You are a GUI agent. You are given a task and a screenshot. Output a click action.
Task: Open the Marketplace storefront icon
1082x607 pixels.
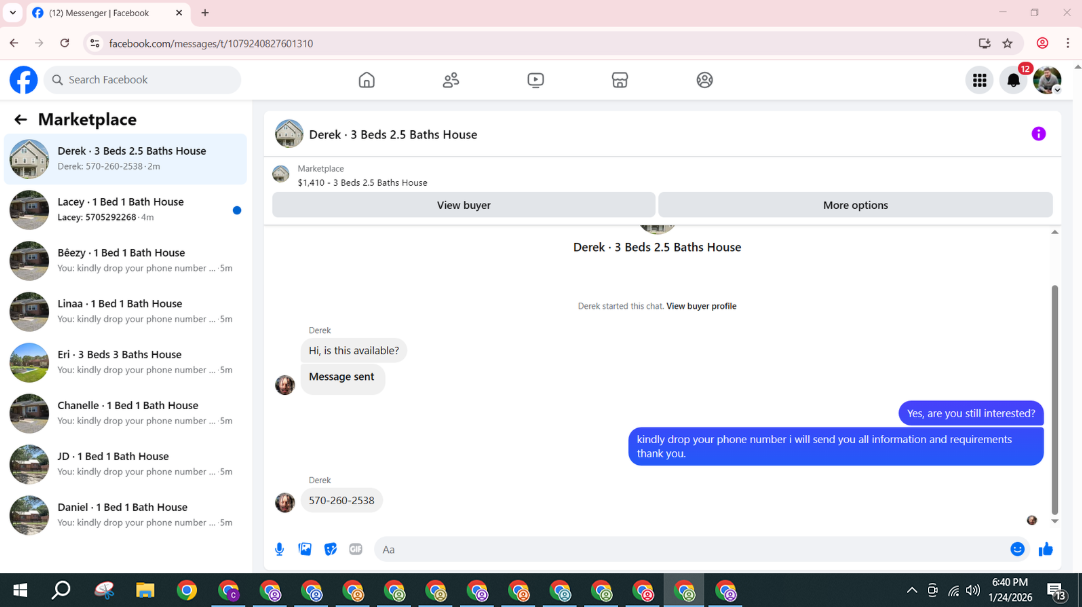point(620,80)
